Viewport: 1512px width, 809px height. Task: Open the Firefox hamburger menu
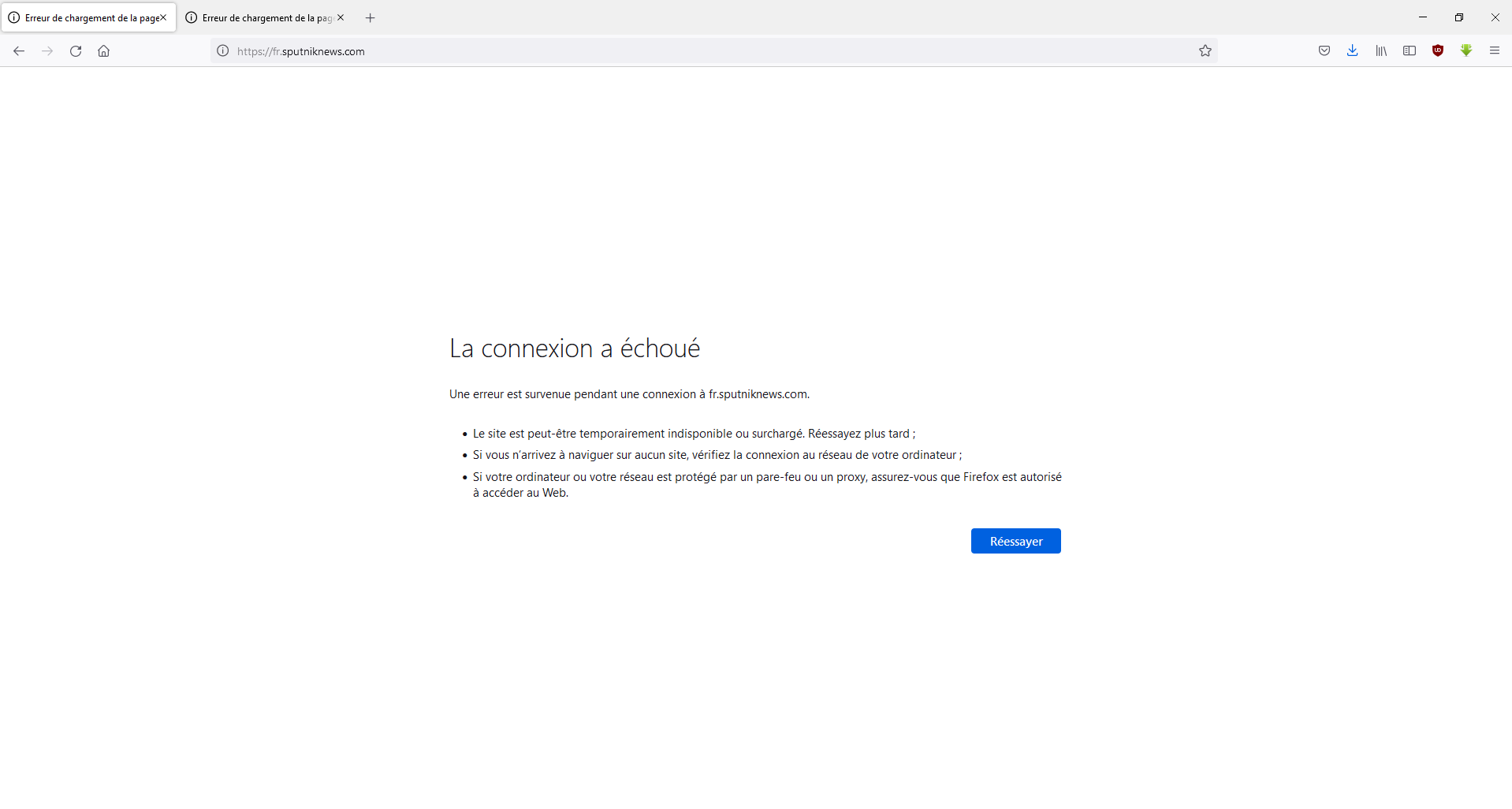(1495, 51)
